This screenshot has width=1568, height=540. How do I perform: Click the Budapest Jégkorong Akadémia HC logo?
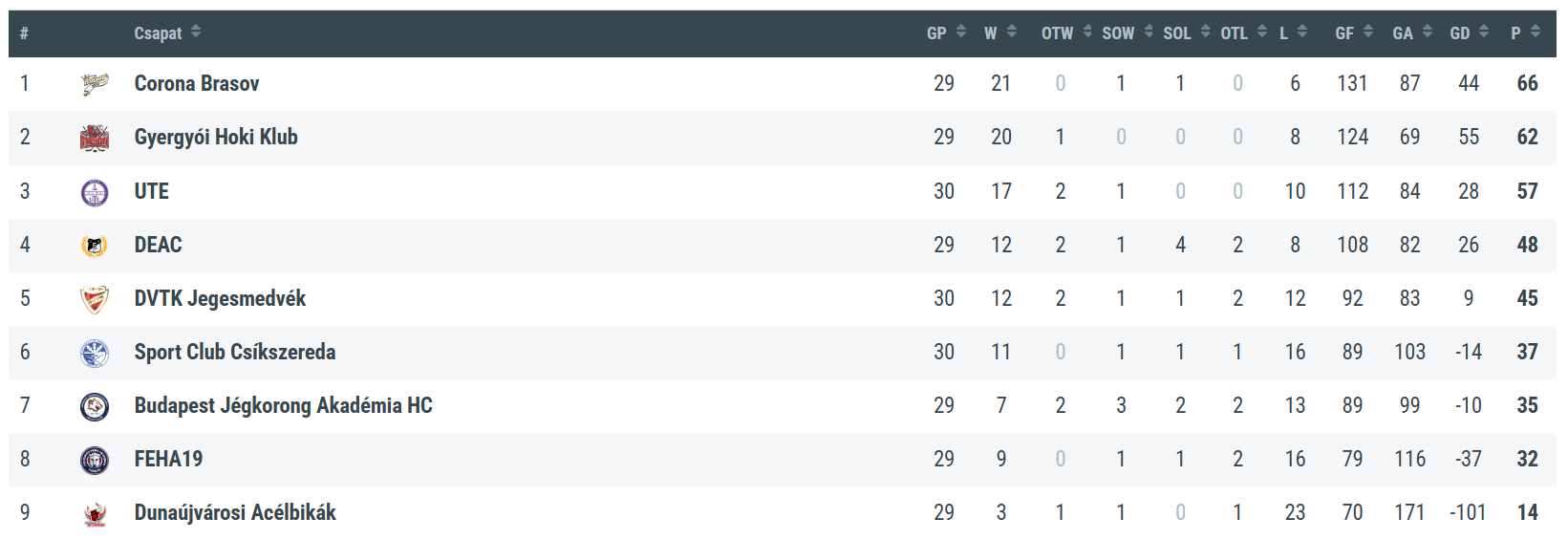click(95, 406)
